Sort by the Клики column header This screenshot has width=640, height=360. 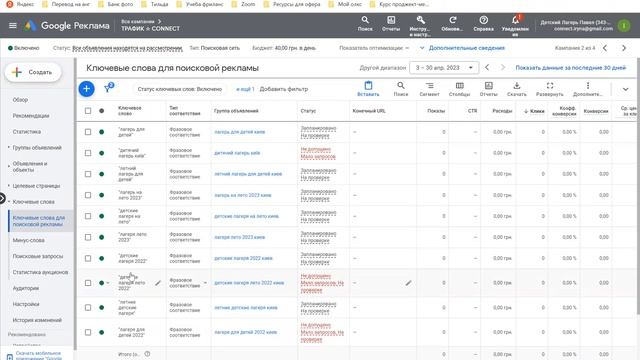coord(534,111)
